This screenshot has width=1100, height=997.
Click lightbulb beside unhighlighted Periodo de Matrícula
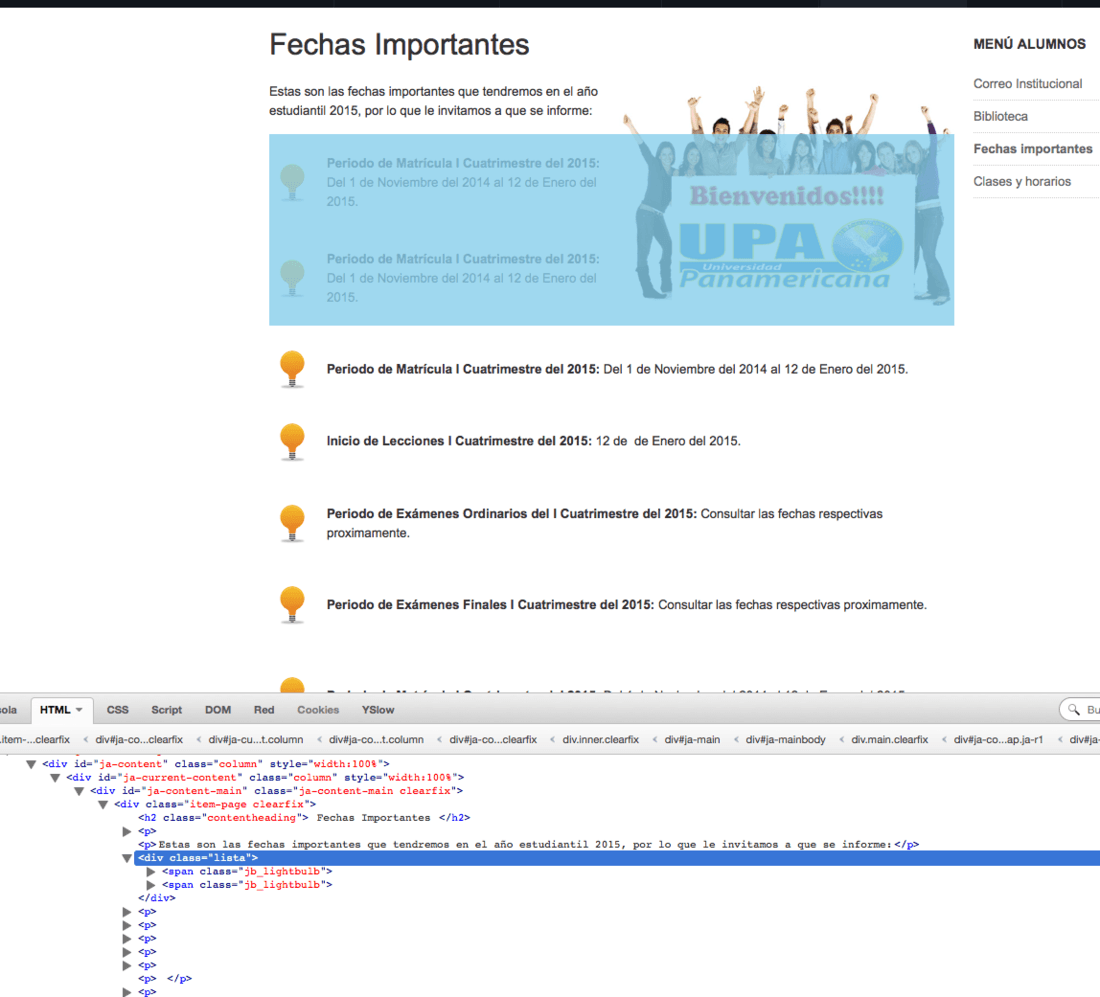tap(292, 369)
